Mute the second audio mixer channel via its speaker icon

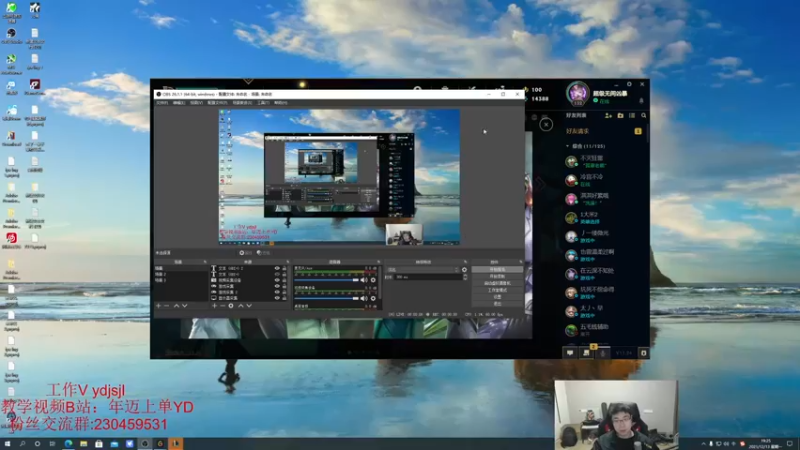[x=364, y=298]
